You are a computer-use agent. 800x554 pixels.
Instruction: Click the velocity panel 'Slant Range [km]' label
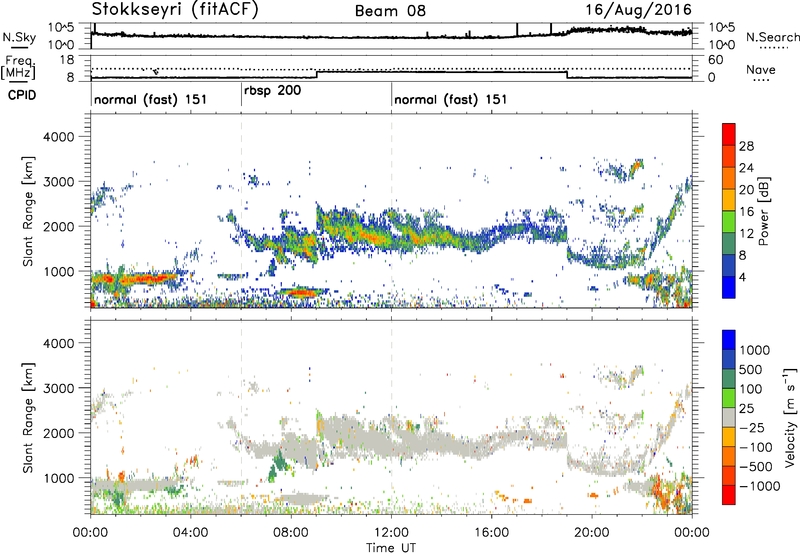(28, 417)
